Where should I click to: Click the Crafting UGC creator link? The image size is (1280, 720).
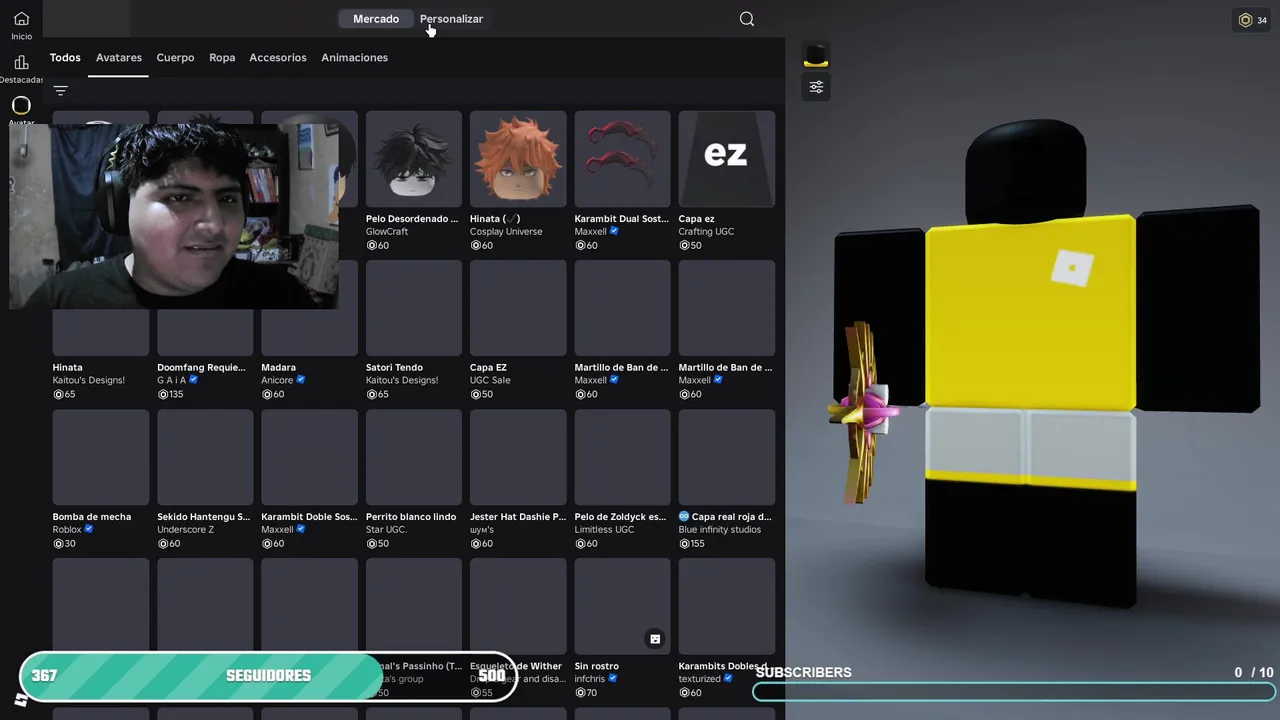[x=706, y=232]
